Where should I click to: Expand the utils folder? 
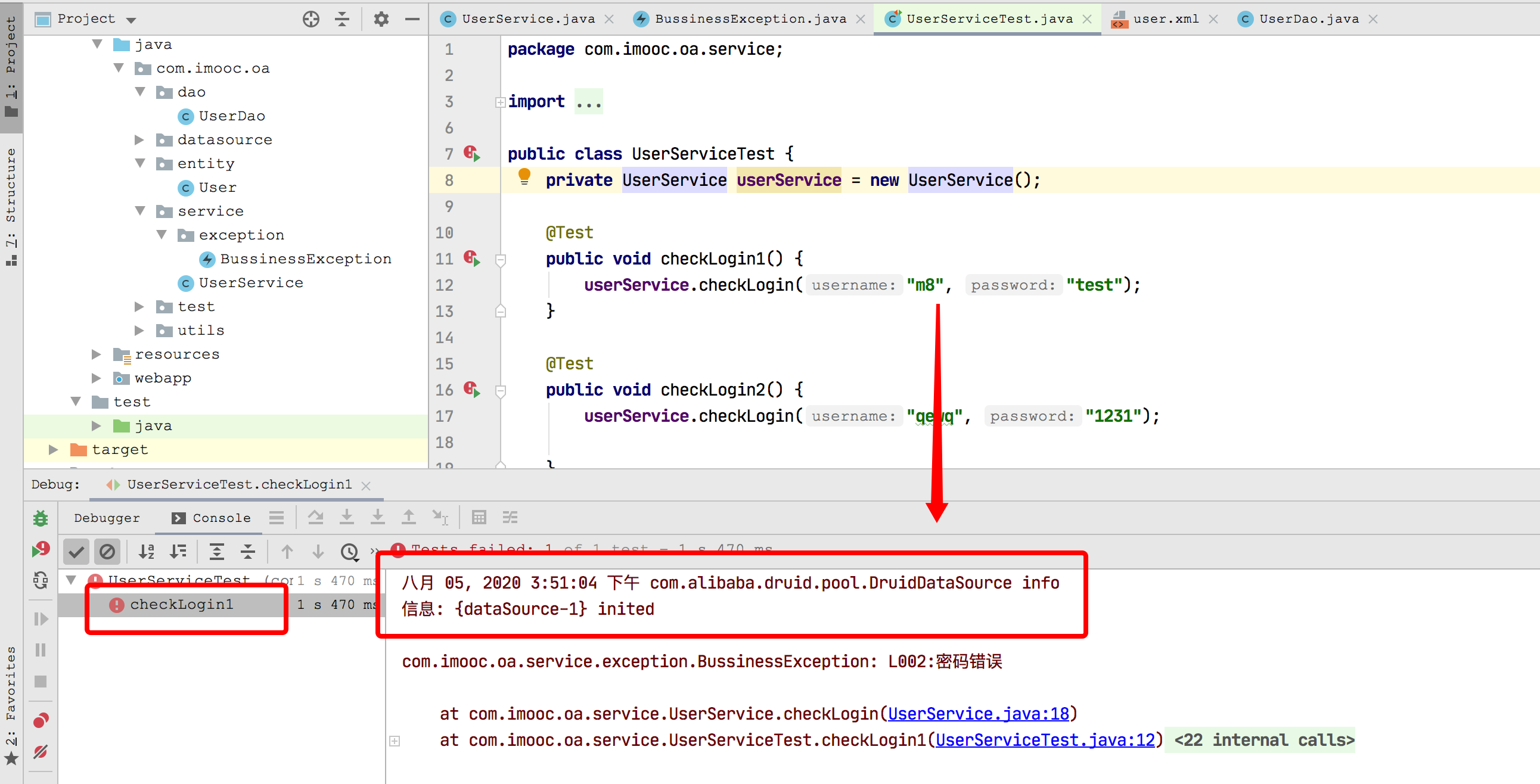point(139,331)
